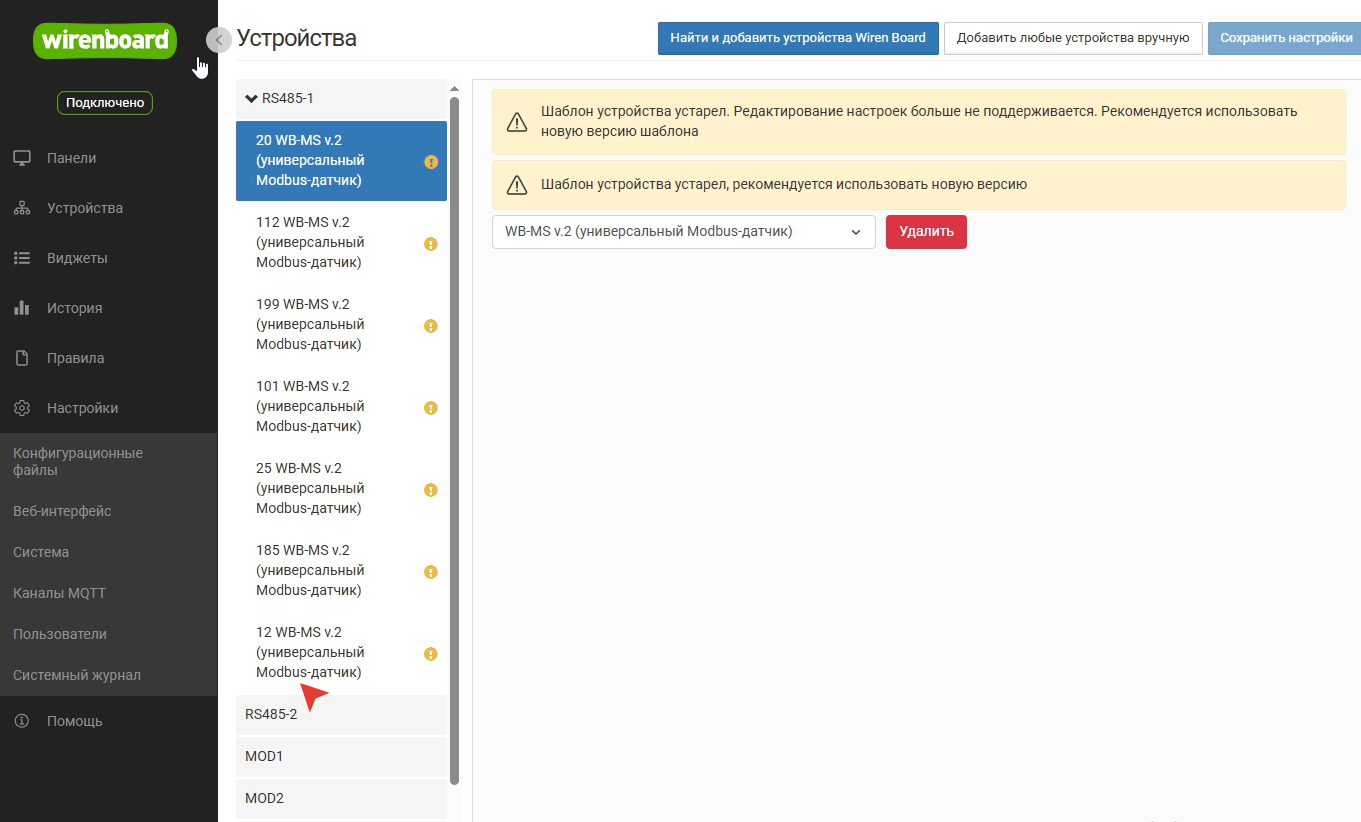Screen dimensions: 1361x822
Task: Click the Виджеты list icon
Action: coord(22,258)
